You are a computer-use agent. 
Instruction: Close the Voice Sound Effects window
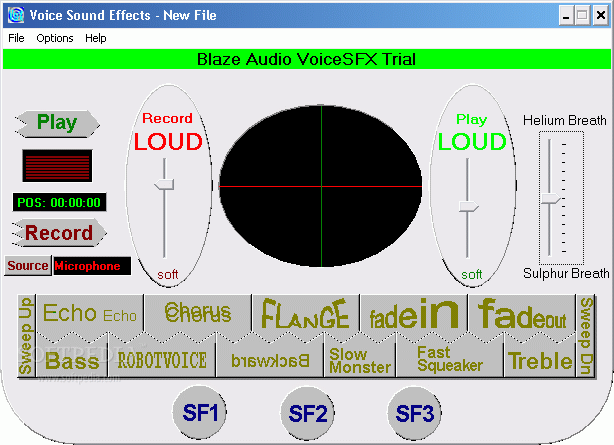(x=601, y=16)
